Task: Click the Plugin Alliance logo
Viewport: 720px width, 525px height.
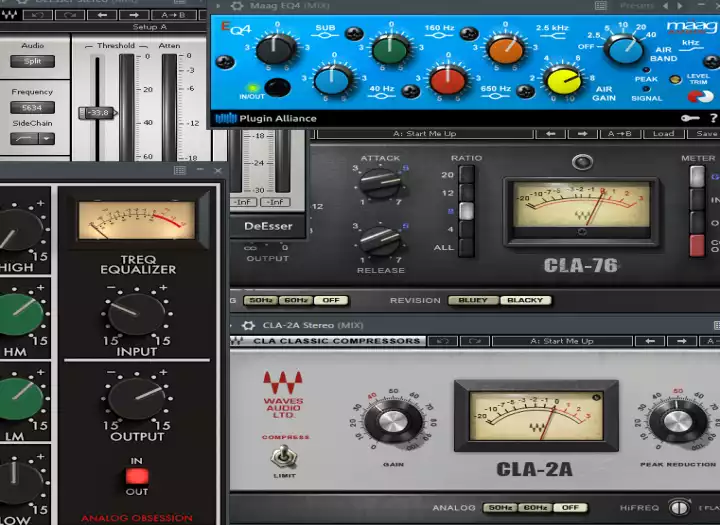Action: pos(266,119)
